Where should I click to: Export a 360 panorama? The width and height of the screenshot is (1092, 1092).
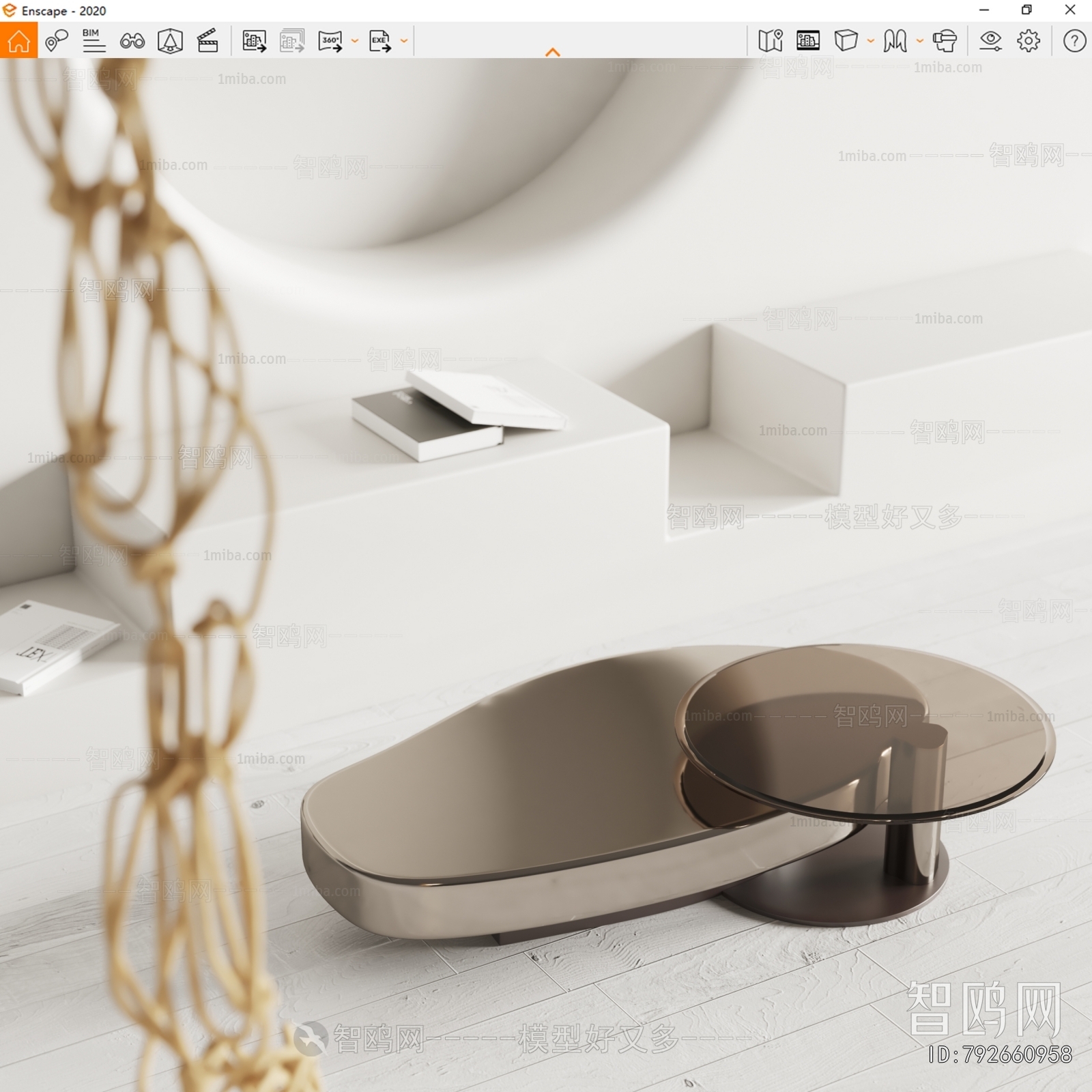click(x=330, y=41)
